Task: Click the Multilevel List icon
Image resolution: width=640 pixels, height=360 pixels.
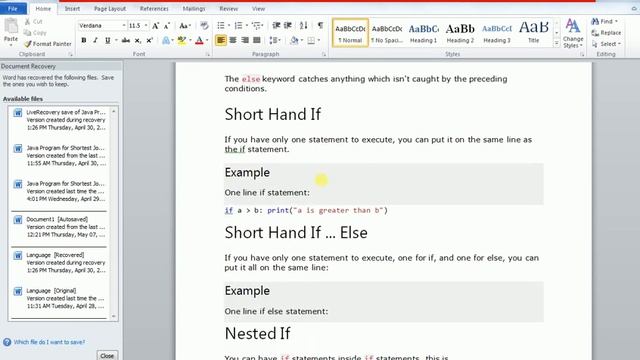Action: [x=257, y=26]
